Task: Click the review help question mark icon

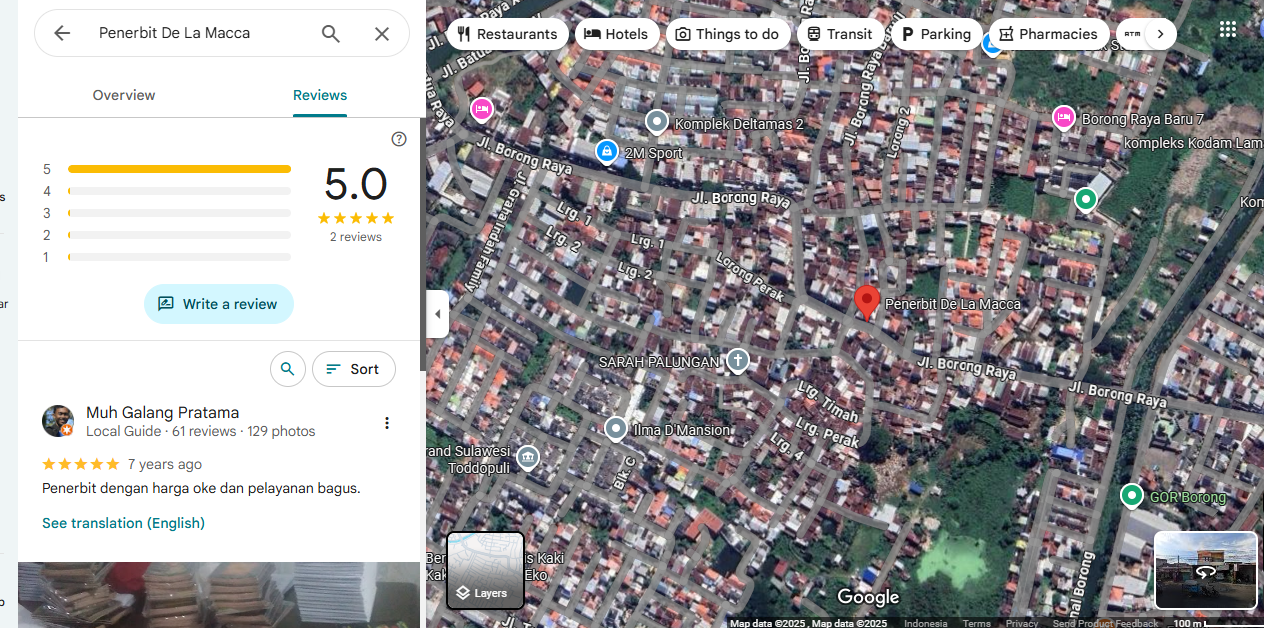Action: click(x=399, y=139)
